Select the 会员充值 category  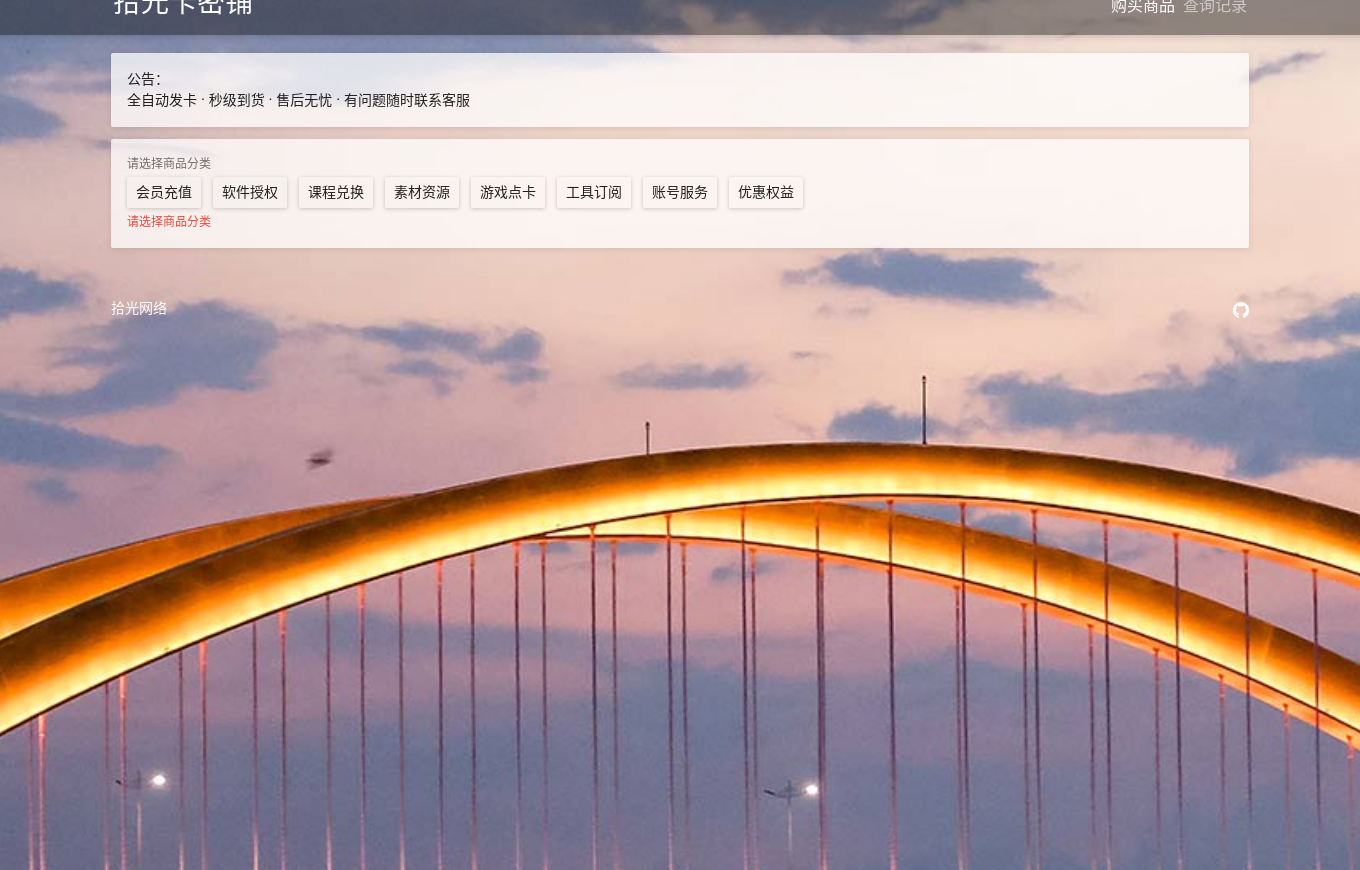click(164, 193)
